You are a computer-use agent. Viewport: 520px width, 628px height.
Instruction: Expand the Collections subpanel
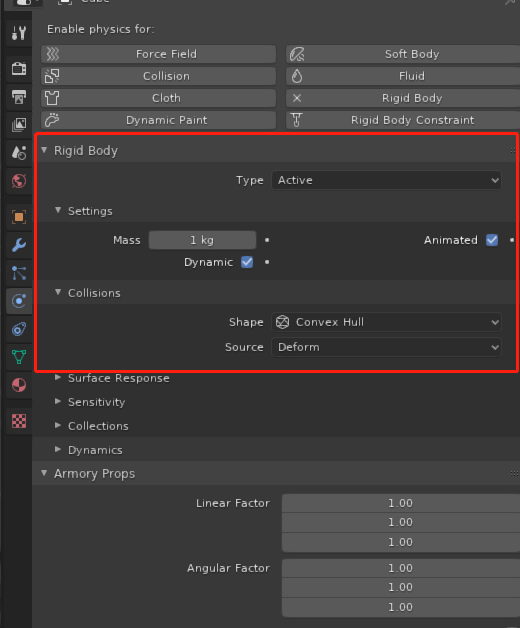pyautogui.click(x=58, y=426)
